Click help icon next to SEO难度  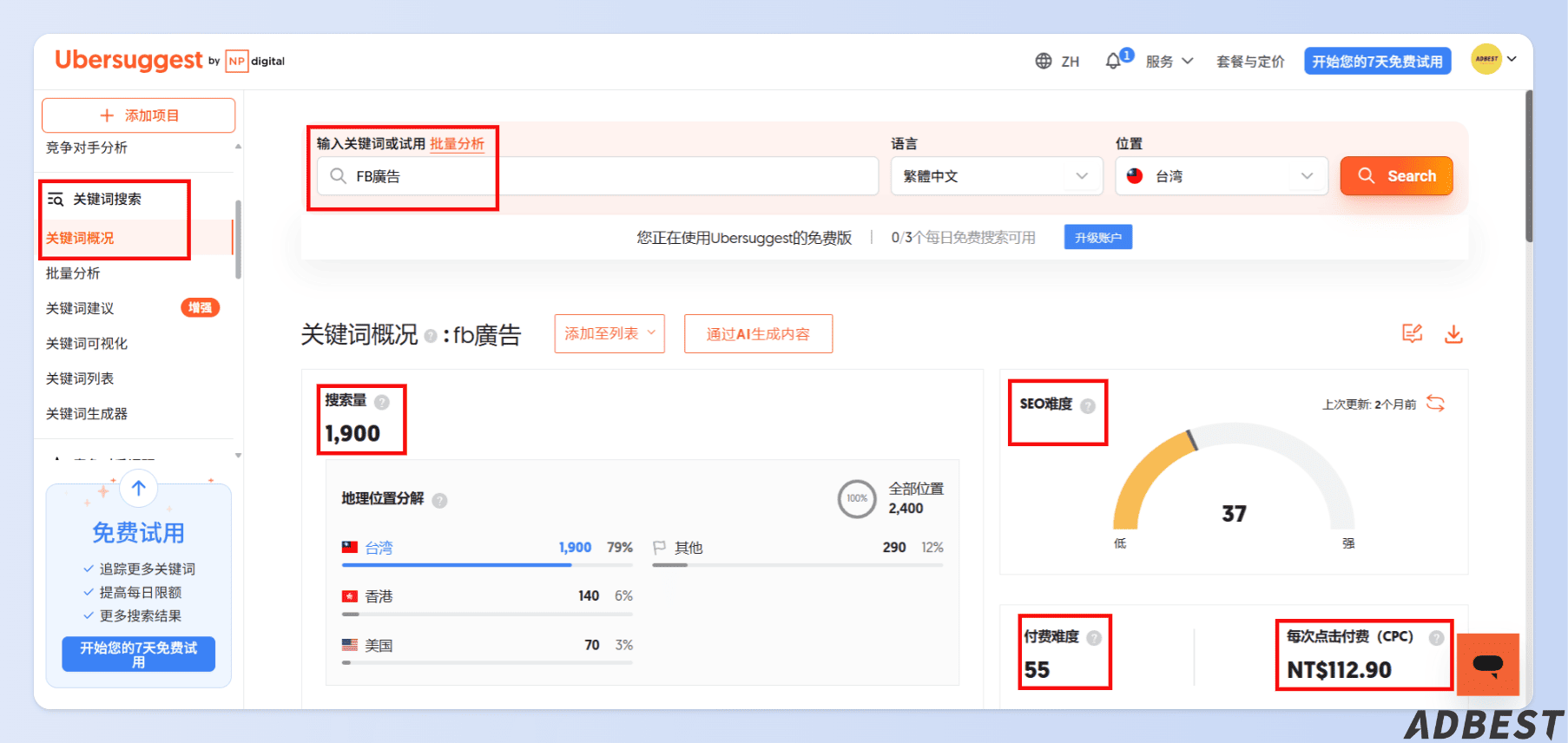[x=1088, y=405]
